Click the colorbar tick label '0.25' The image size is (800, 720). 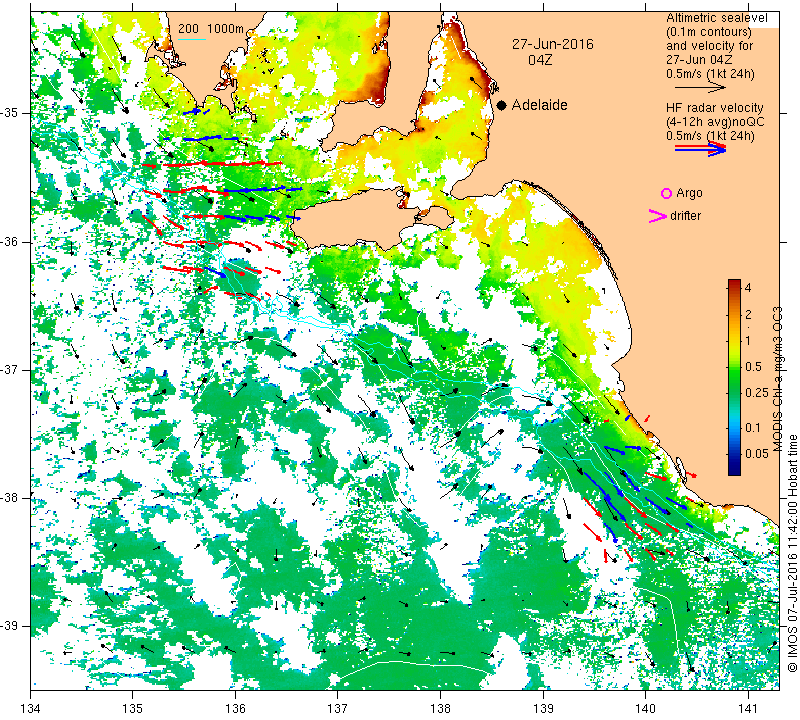pos(757,392)
